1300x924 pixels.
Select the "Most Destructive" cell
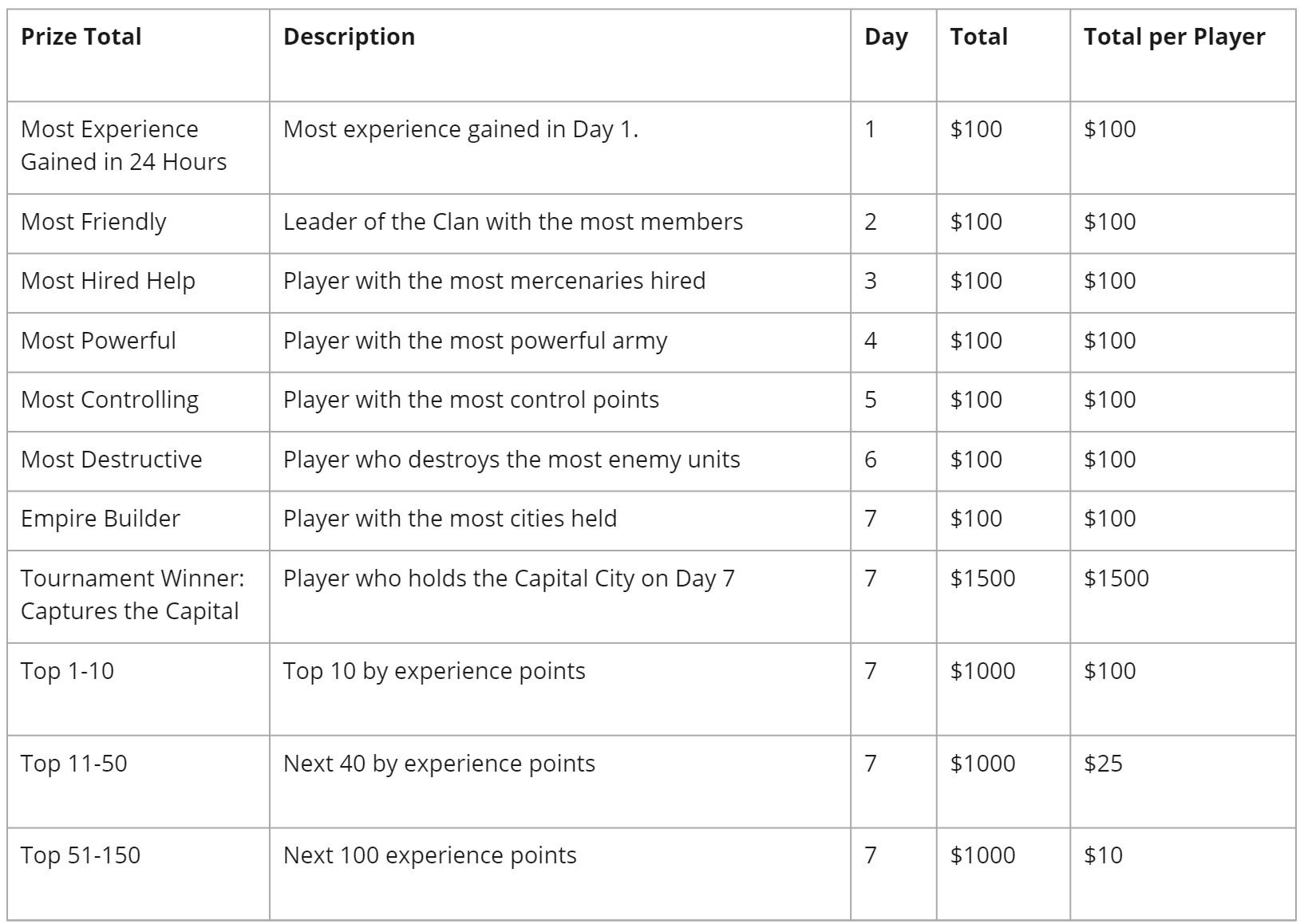[x=111, y=460]
